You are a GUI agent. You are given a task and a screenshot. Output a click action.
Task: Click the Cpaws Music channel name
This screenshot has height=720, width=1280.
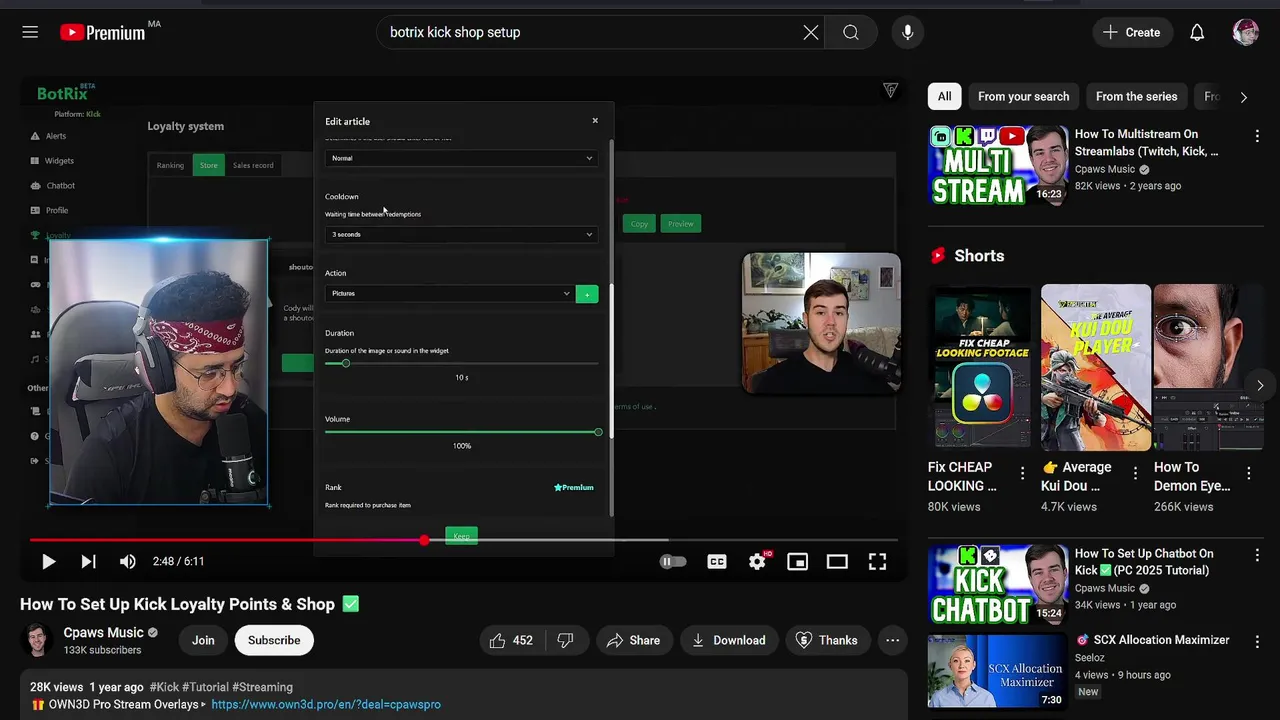[x=104, y=632]
